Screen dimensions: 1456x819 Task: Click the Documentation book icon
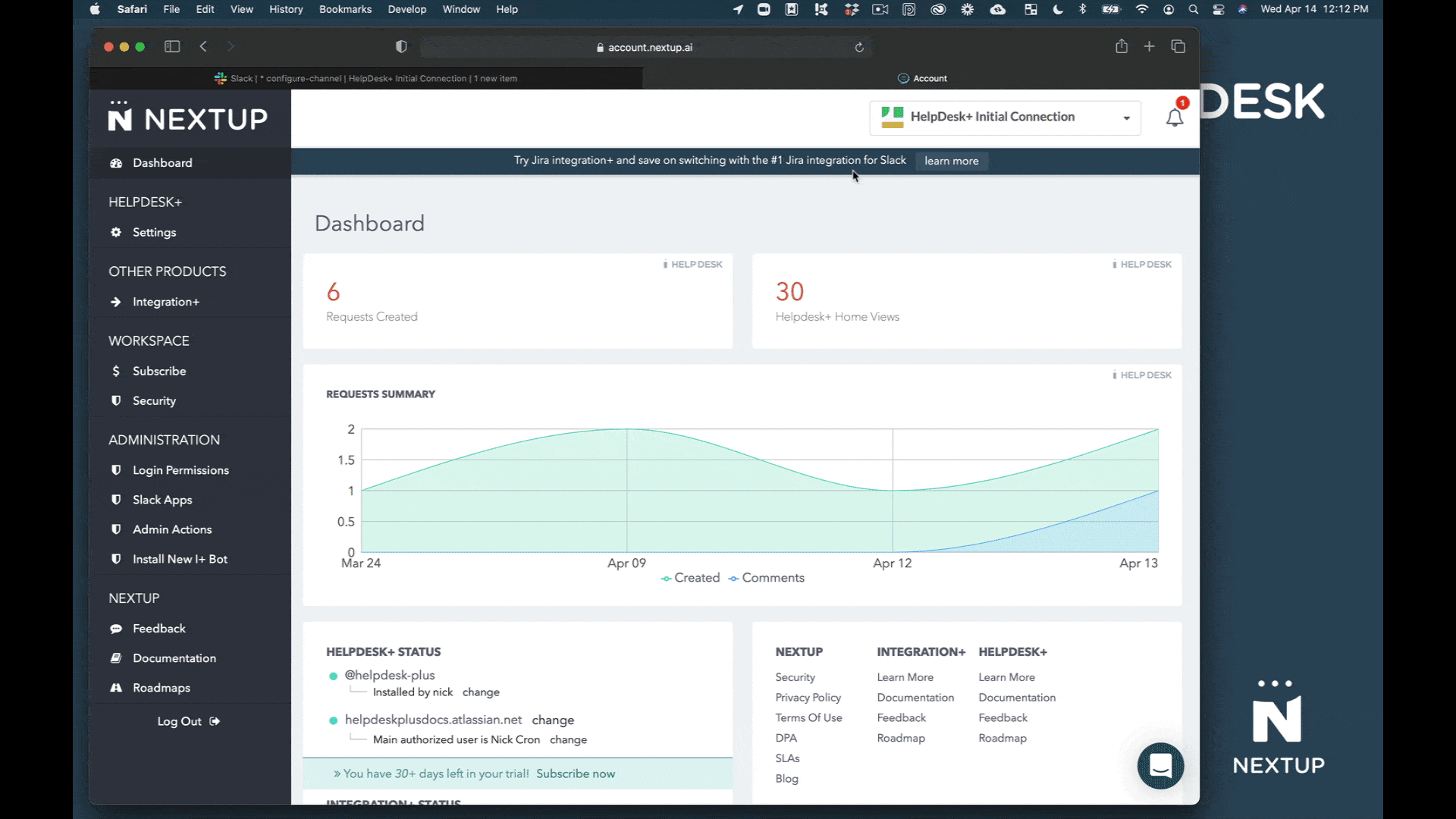[116, 658]
